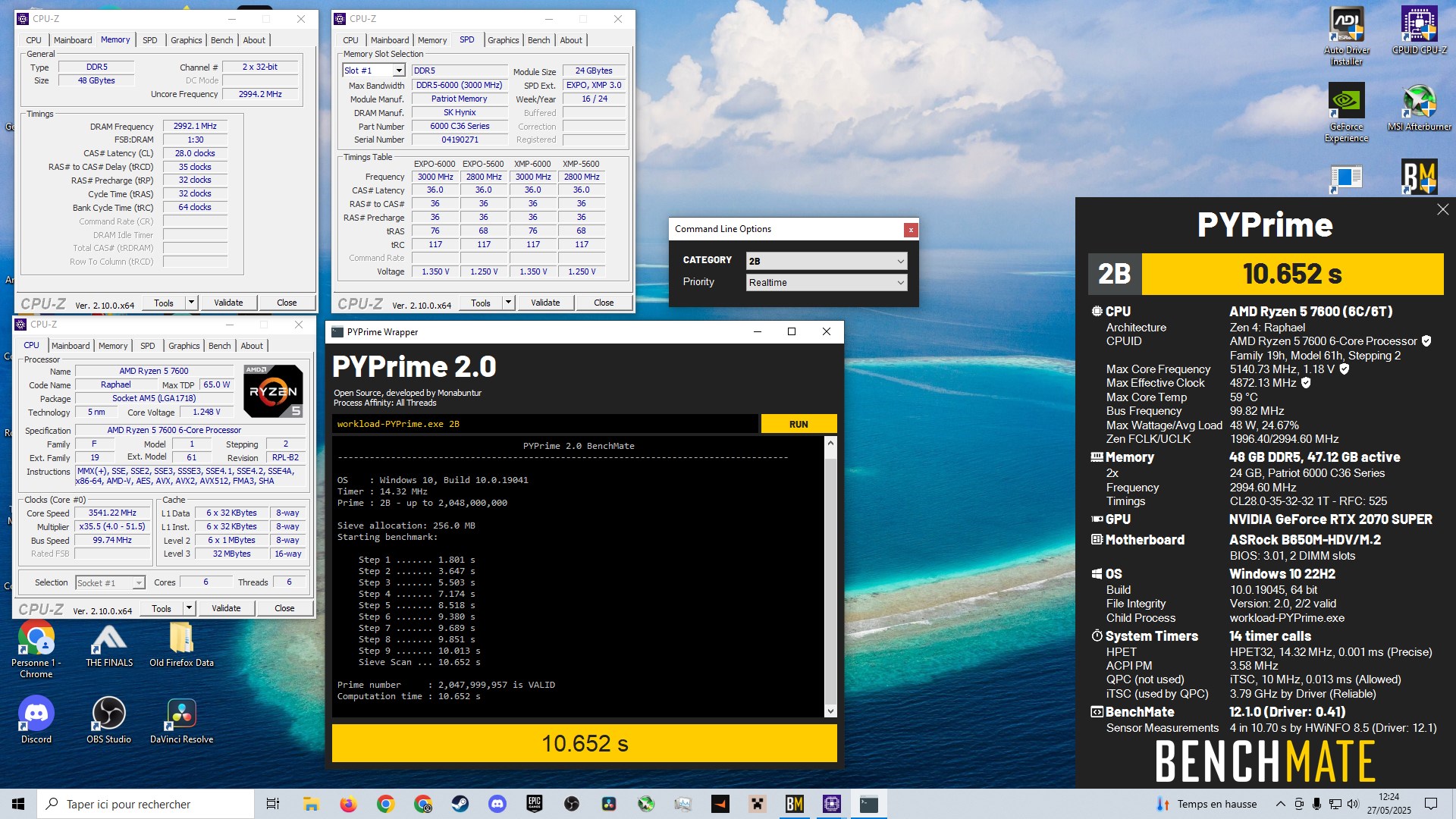Switch to CPU-Z in the taskbar
Screen dimensions: 1456x819
tap(832, 804)
